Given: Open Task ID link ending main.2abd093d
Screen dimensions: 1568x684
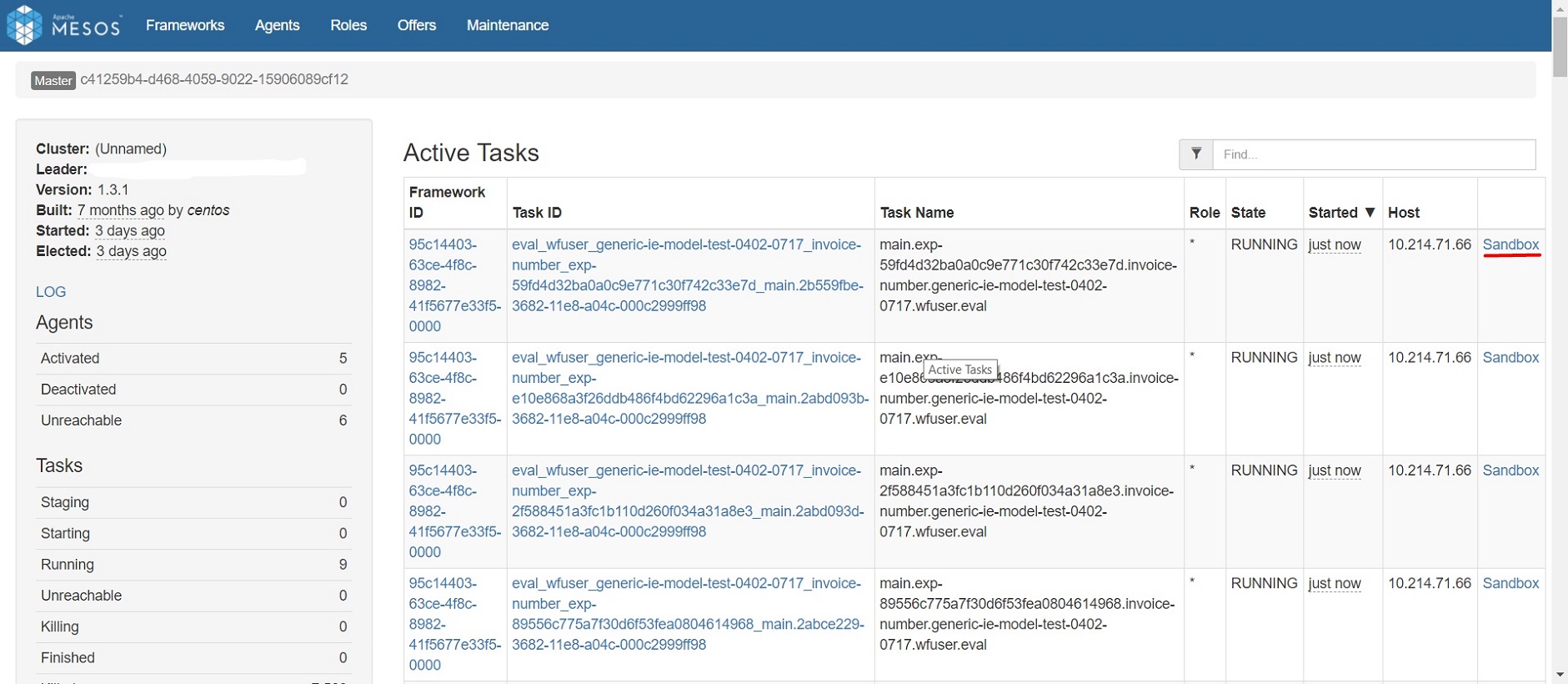Looking at the screenshot, I should (688, 500).
